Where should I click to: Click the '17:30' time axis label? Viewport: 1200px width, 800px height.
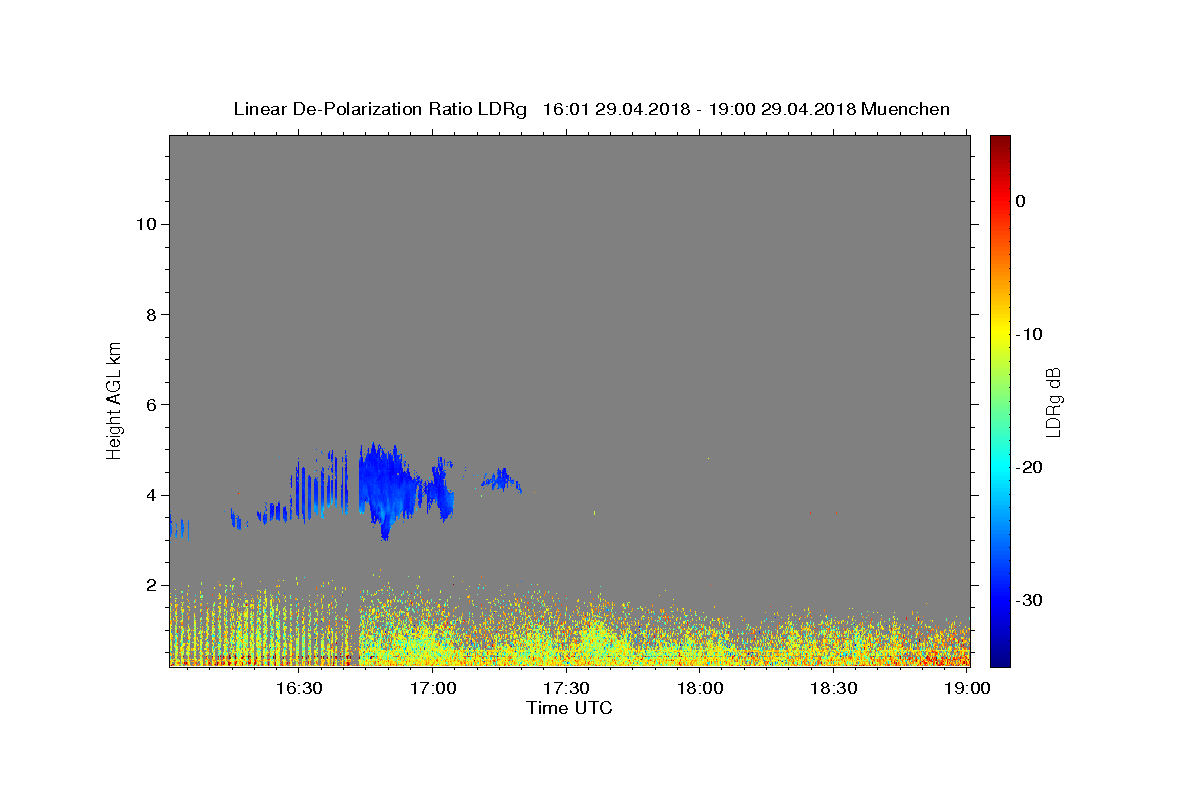click(x=566, y=688)
